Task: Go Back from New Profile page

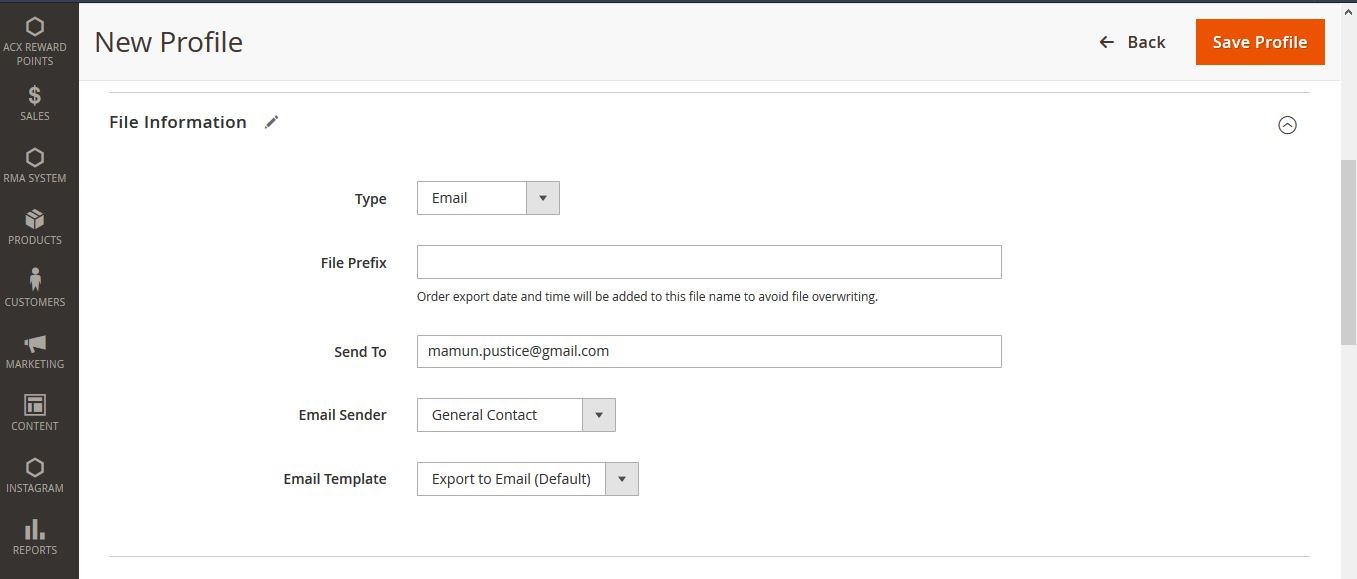Action: 1132,42
